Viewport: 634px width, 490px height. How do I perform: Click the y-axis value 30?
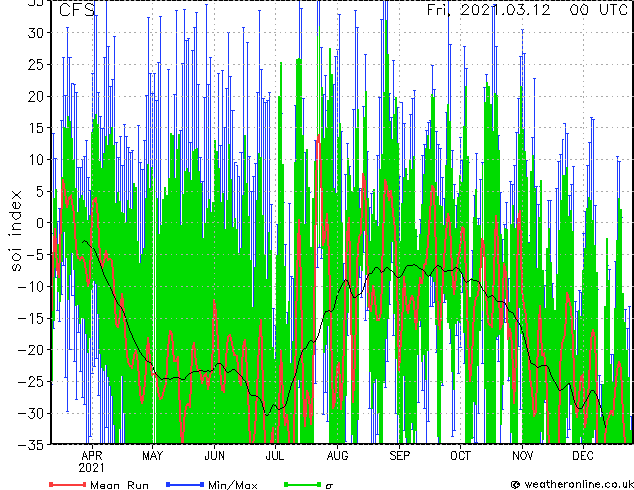tap(36, 33)
